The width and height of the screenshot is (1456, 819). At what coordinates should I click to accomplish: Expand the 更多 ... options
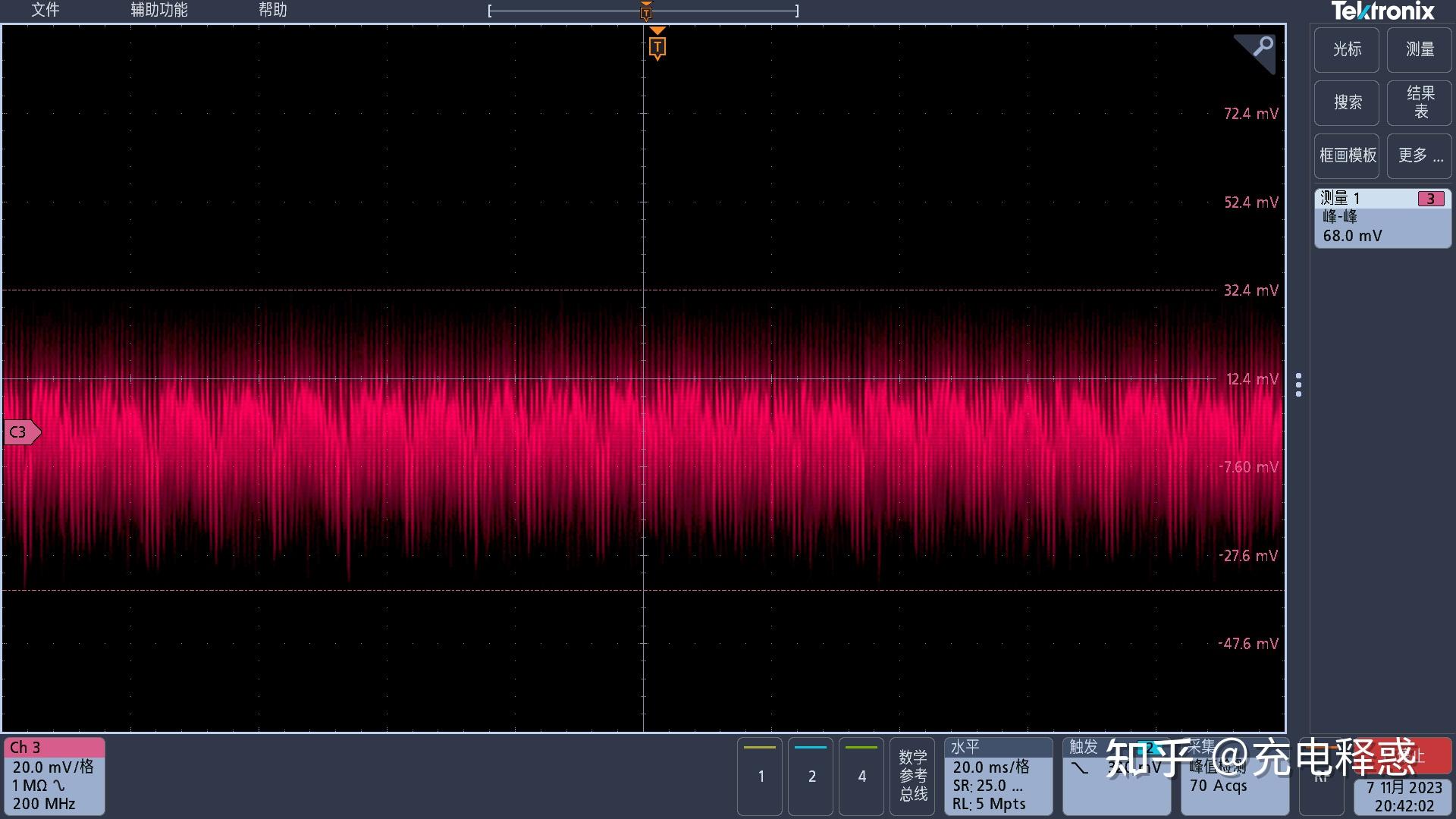pos(1419,155)
